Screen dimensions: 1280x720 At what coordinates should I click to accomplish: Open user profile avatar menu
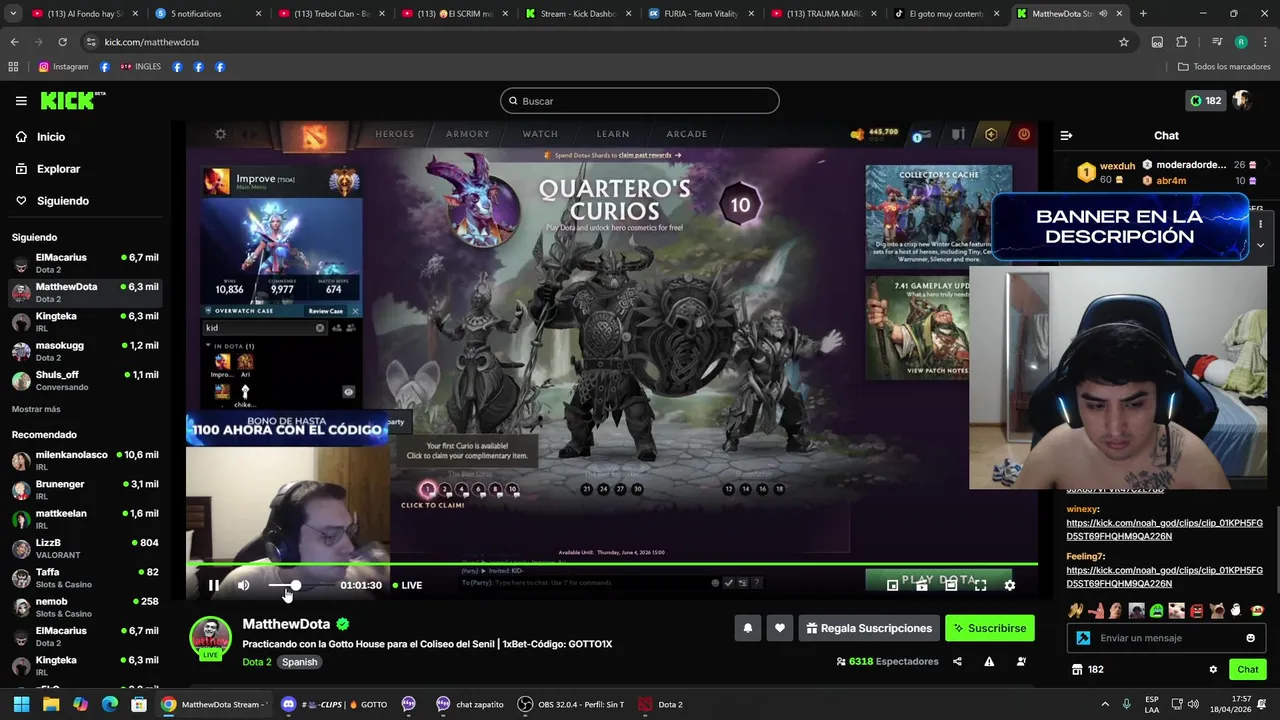(x=1242, y=101)
